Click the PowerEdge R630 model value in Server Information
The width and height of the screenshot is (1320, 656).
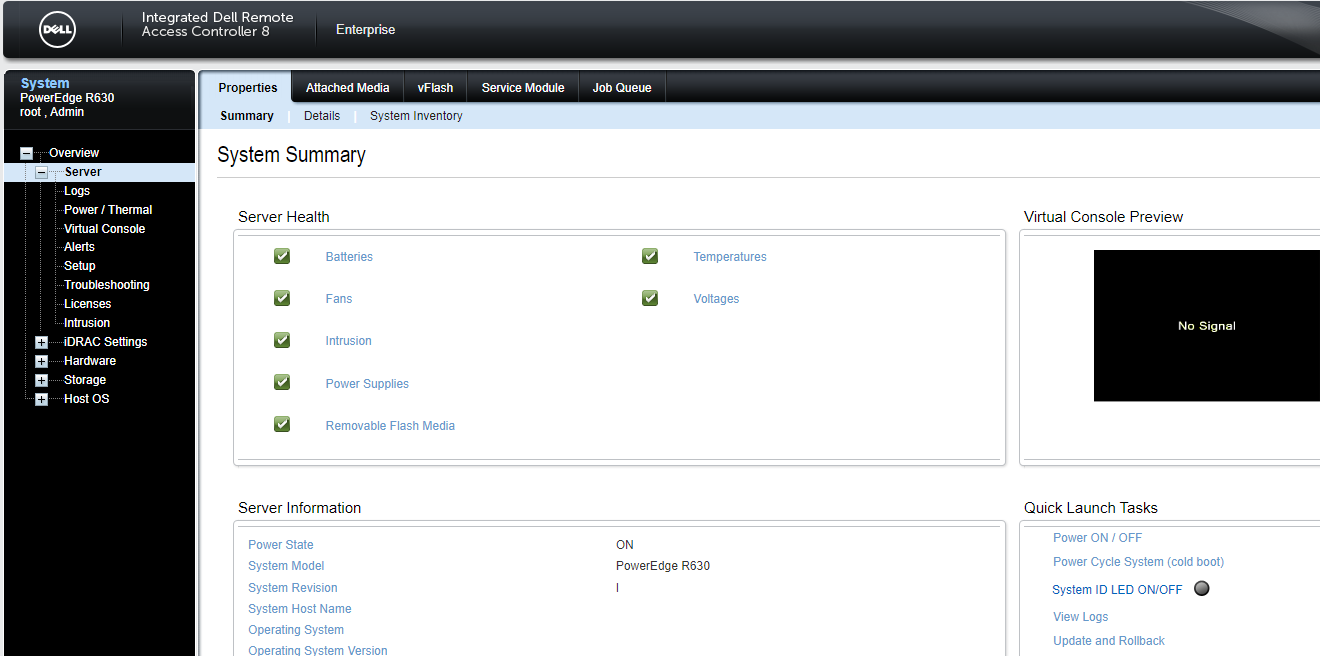tap(663, 566)
